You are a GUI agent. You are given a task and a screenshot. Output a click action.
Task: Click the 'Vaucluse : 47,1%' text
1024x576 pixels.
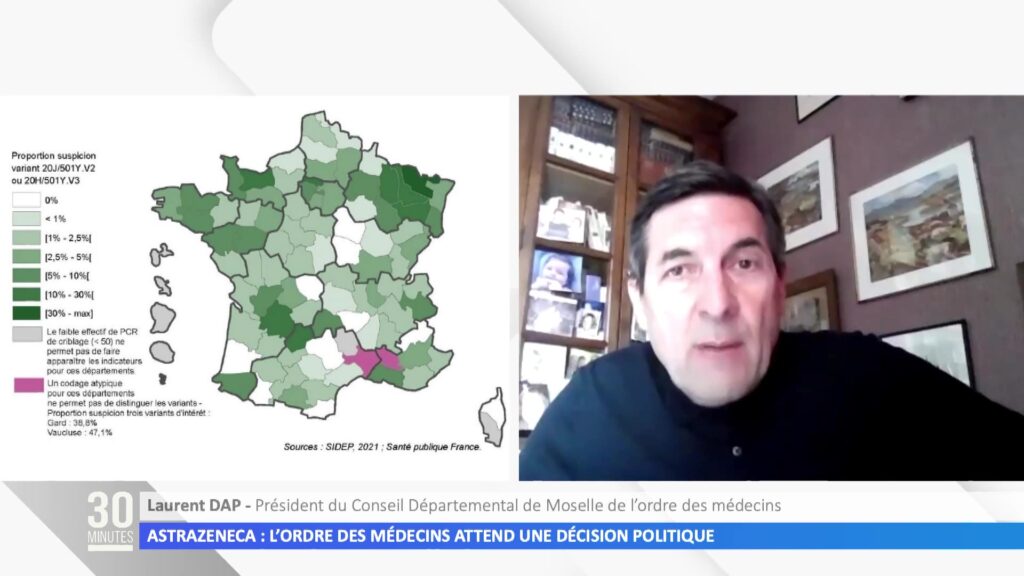[x=80, y=432]
